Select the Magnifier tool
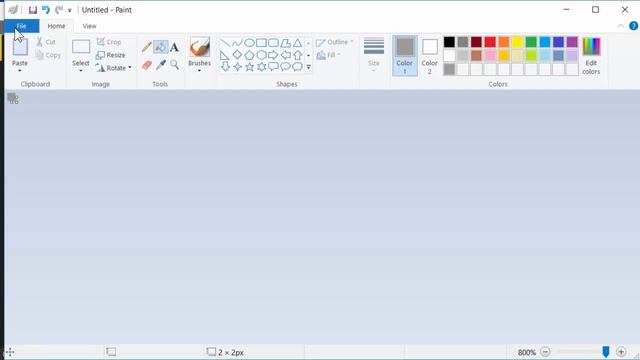 pos(174,65)
